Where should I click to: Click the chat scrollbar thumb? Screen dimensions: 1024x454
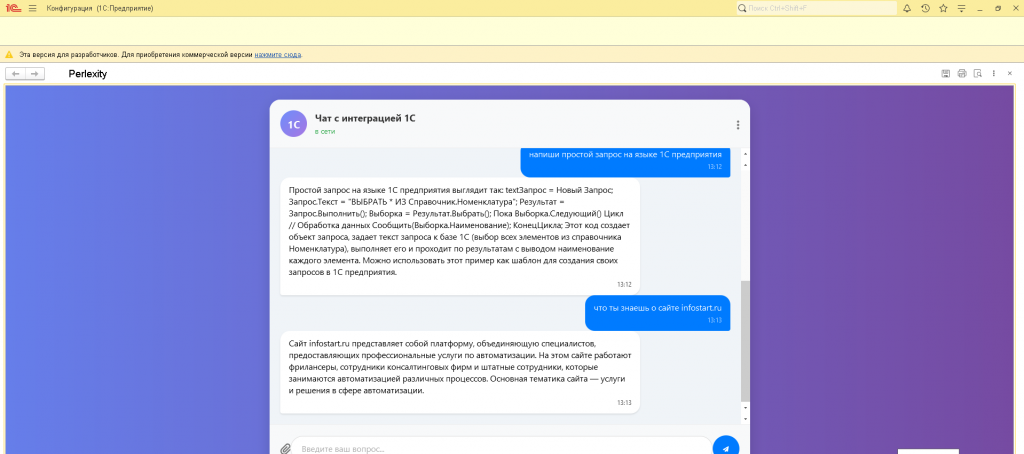point(745,341)
